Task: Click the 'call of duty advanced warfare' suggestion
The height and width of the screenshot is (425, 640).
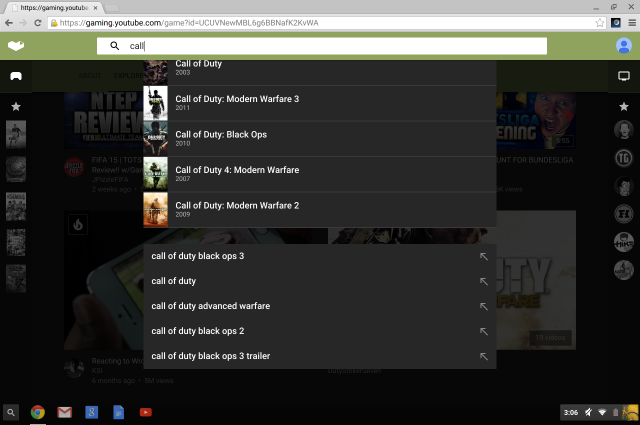Action: [211, 306]
